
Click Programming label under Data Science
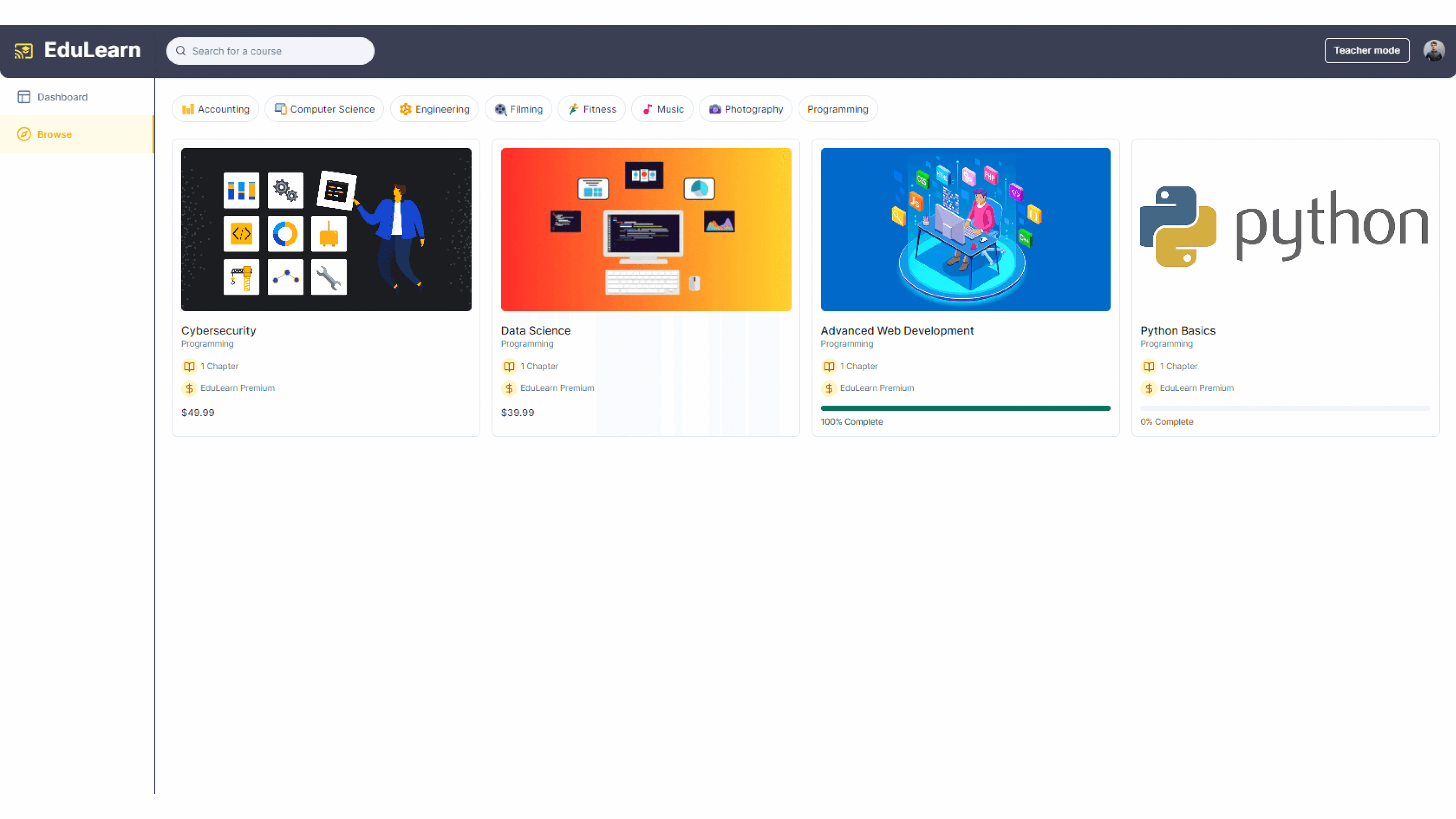[x=527, y=344]
